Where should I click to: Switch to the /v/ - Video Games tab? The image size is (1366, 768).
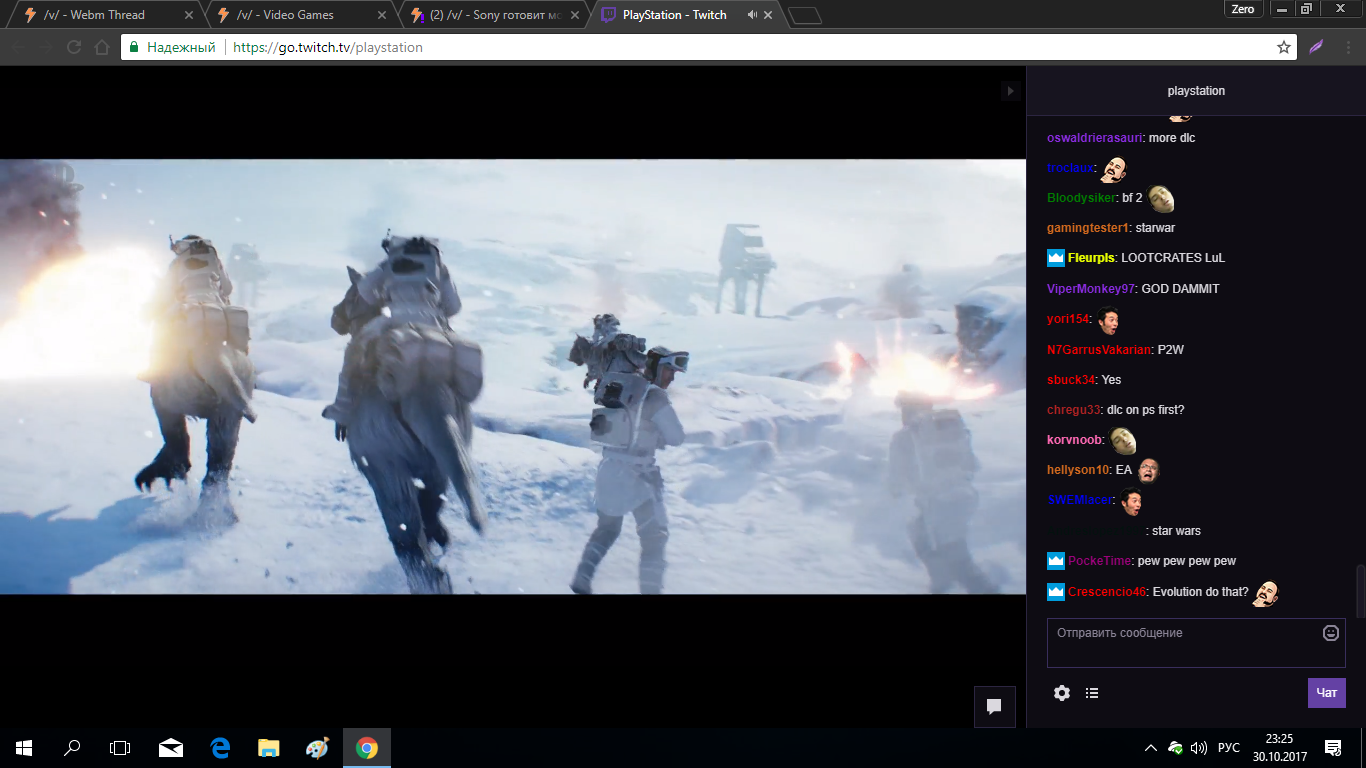click(299, 15)
